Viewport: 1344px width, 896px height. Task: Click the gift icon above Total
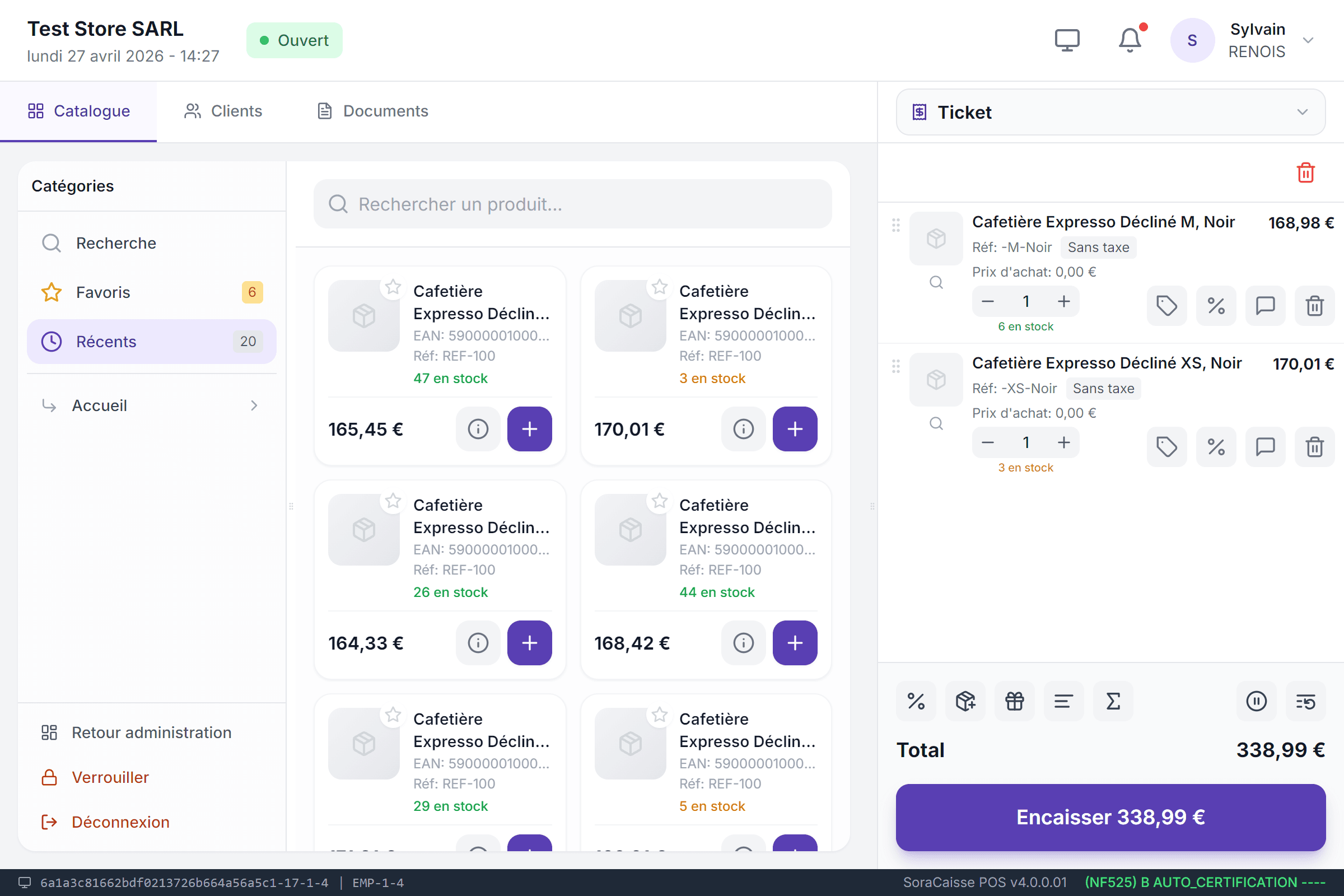(x=1014, y=701)
